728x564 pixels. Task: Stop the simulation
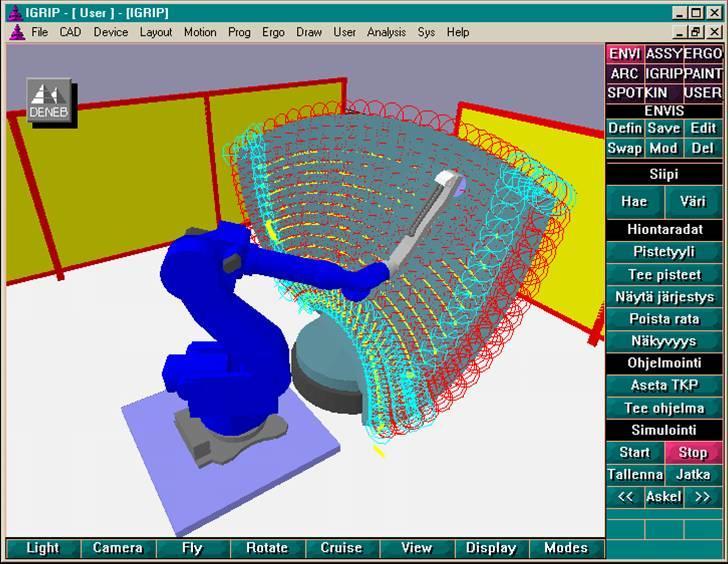(x=693, y=453)
